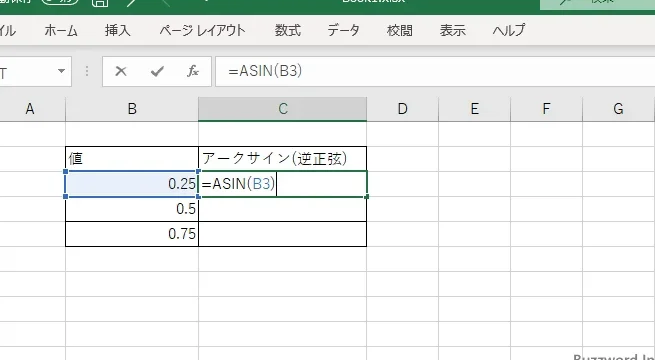Select the empty cell right of 0.5
Screen dimensions: 655x360
point(283,209)
